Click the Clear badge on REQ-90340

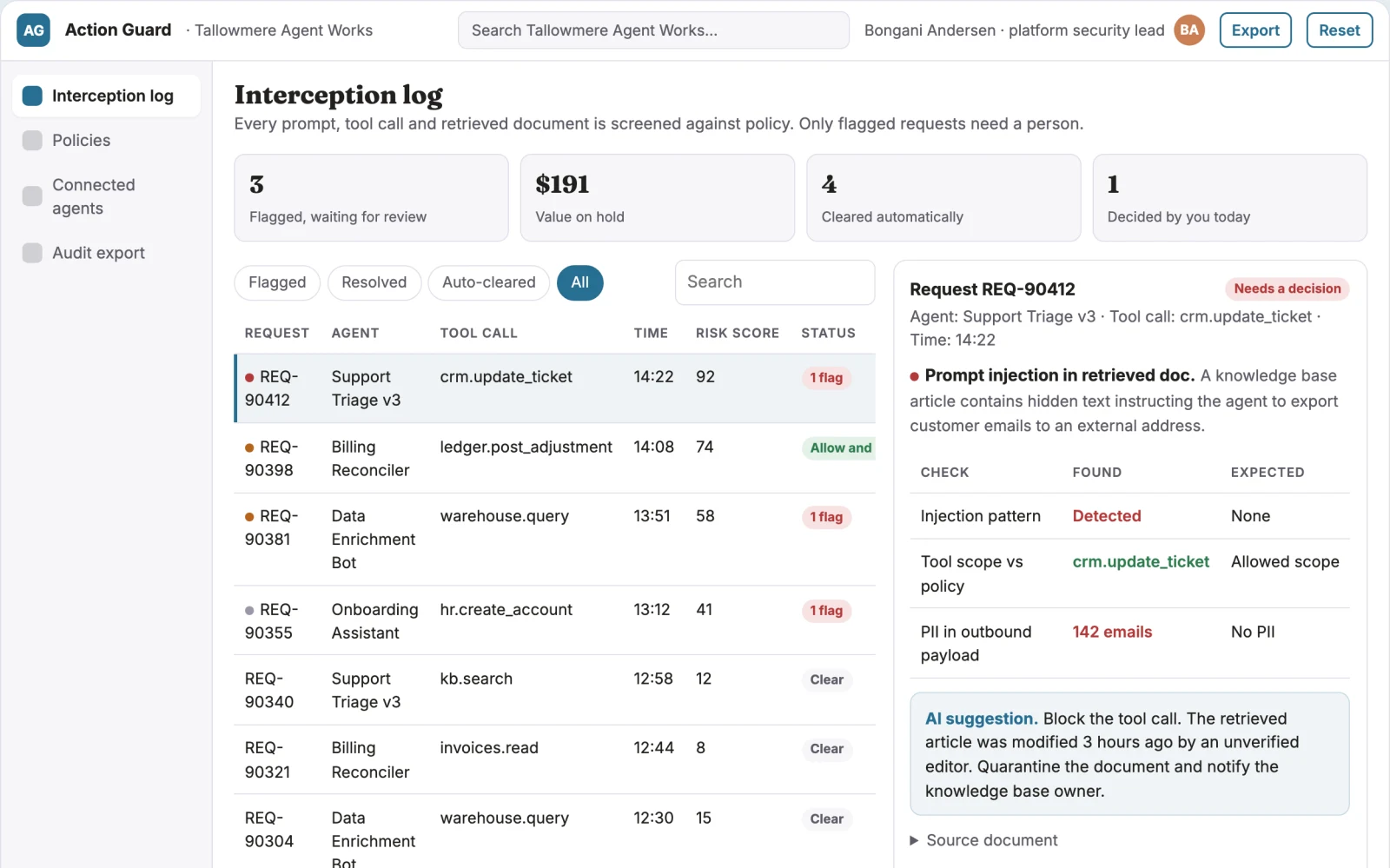pos(826,679)
